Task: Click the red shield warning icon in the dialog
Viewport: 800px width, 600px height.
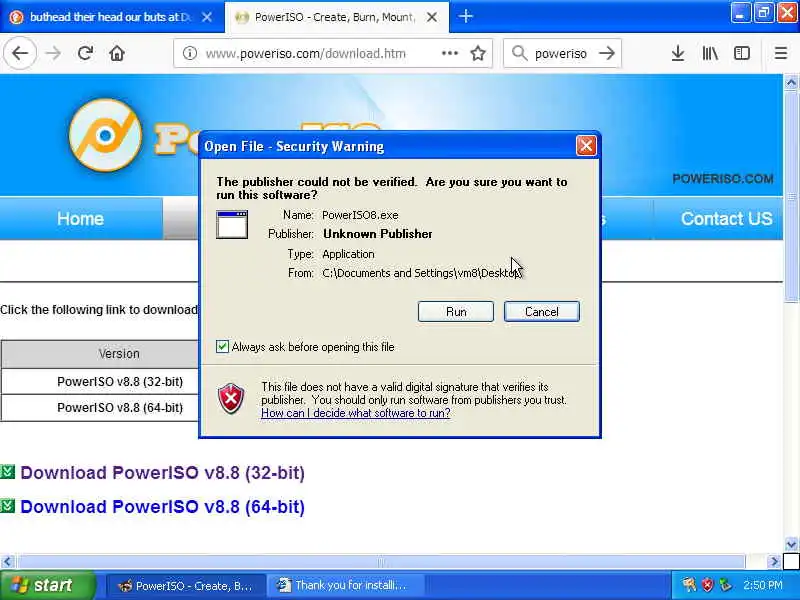Action: click(x=231, y=398)
